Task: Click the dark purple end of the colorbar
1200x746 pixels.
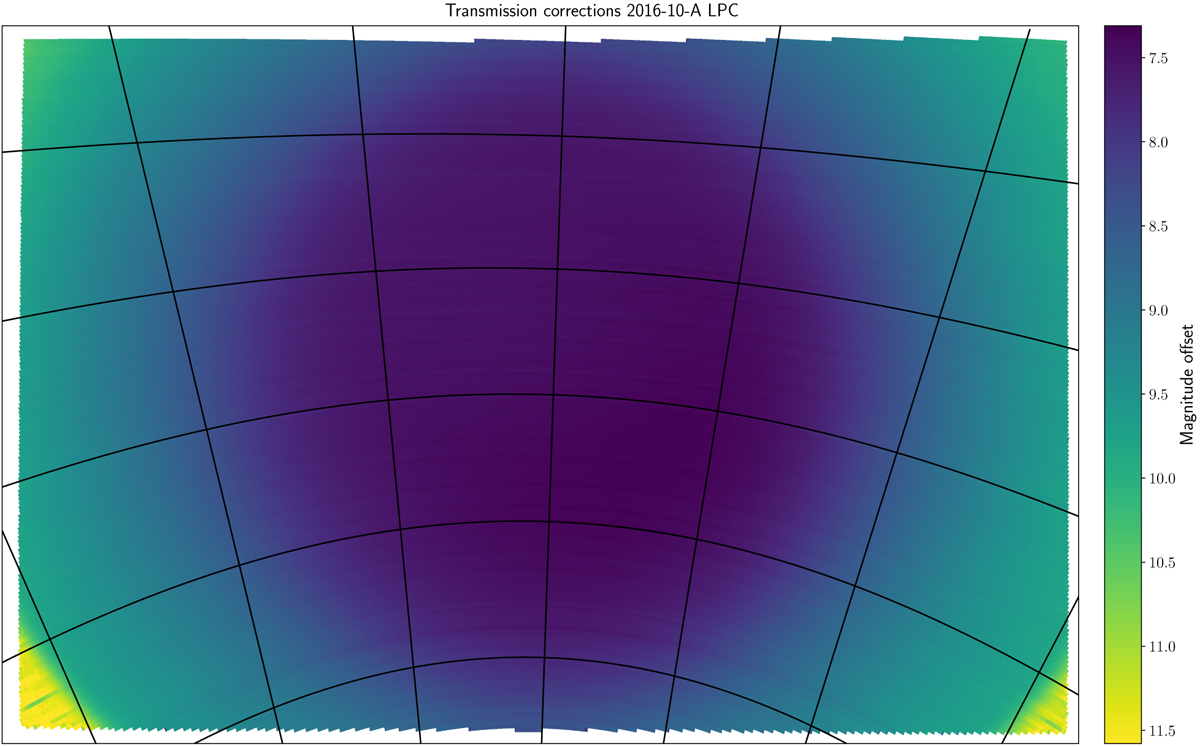Action: (x=1120, y=33)
